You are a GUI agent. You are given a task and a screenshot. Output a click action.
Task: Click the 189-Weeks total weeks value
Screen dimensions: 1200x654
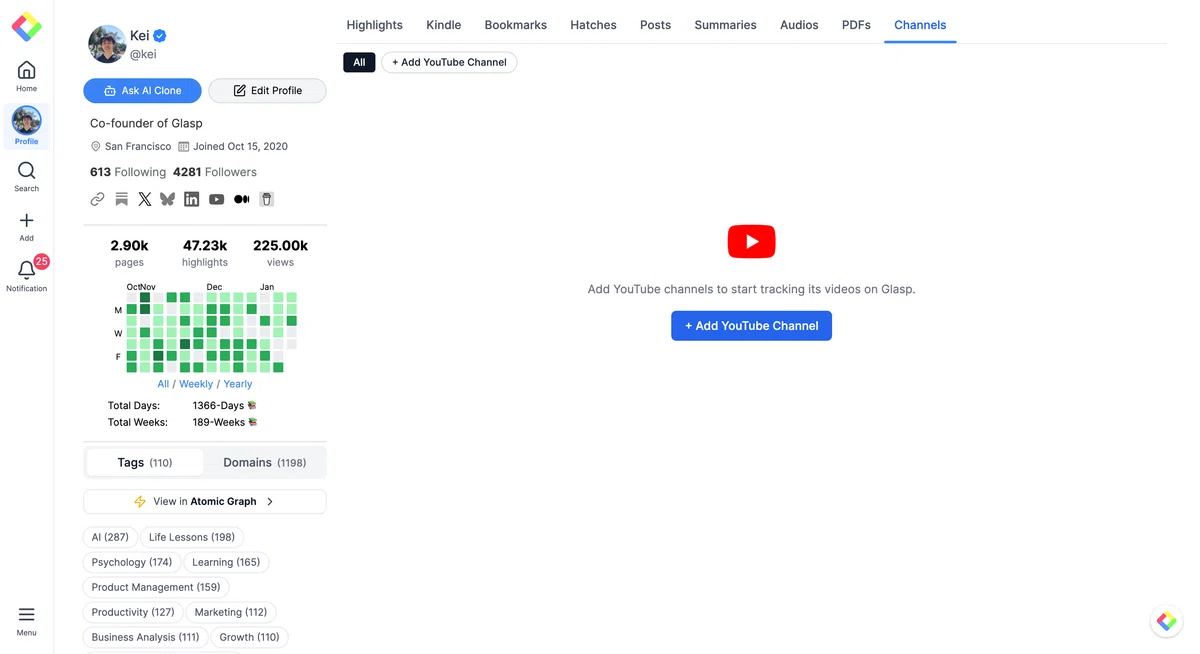click(224, 422)
